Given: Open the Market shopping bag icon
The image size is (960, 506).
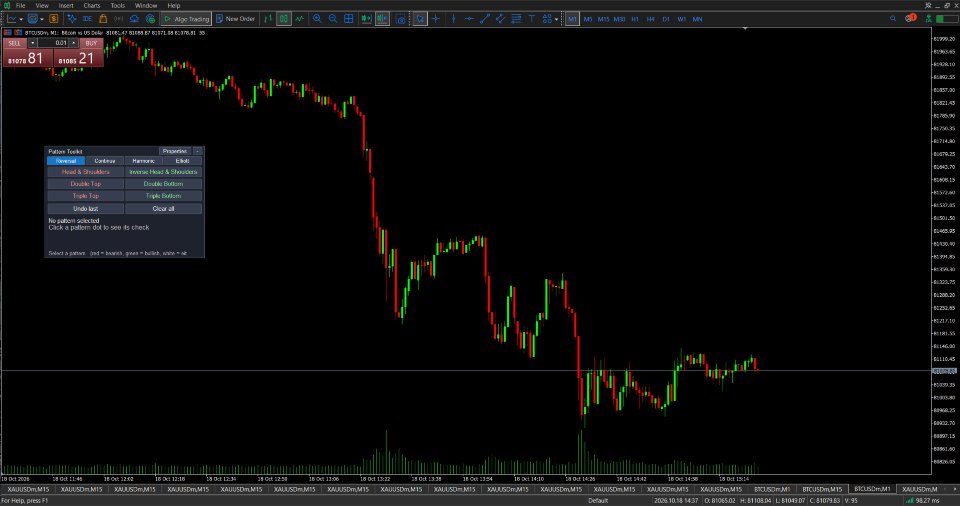Looking at the screenshot, I should pyautogui.click(x=103, y=19).
